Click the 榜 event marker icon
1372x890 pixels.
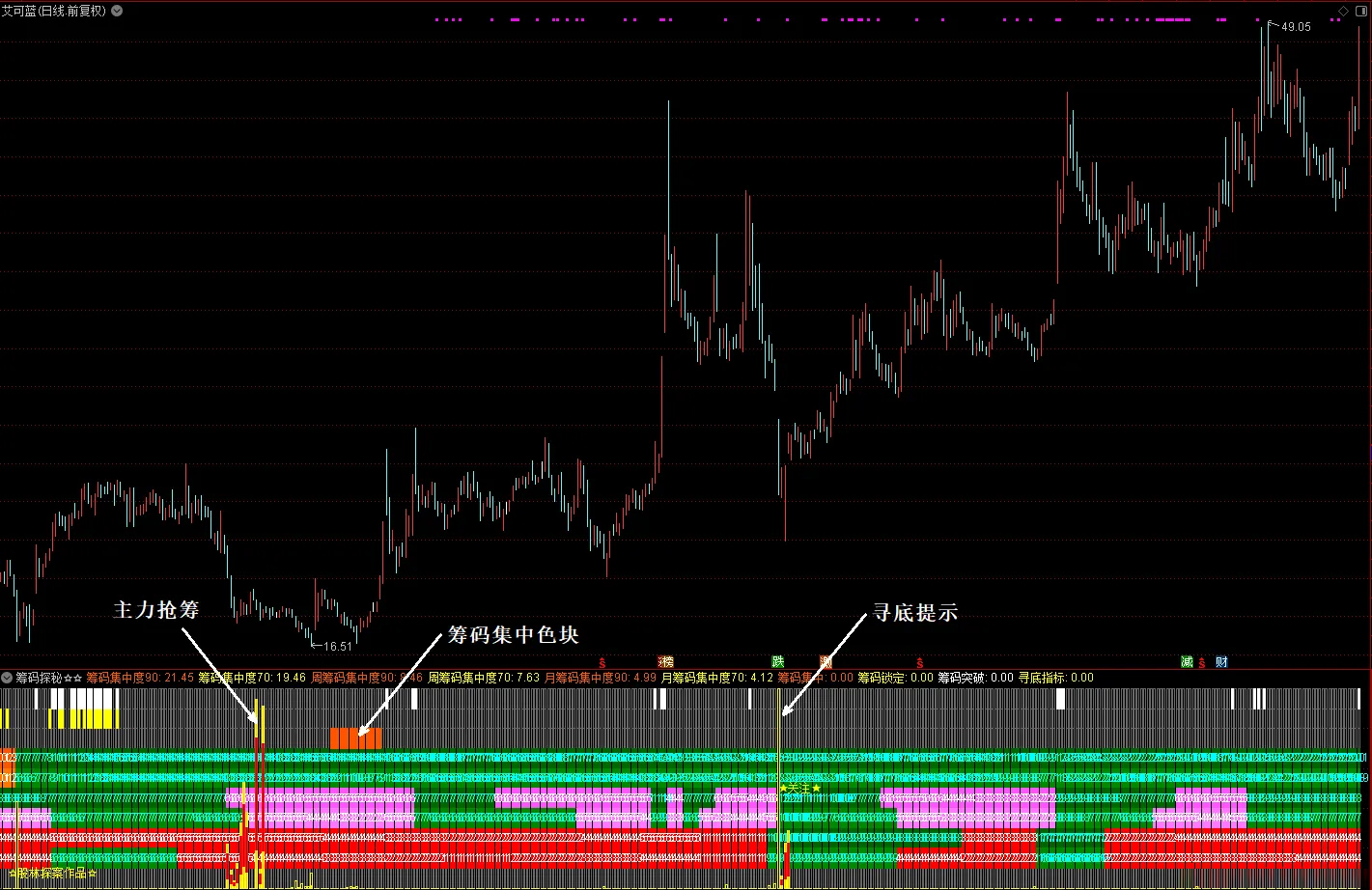pyautogui.click(x=666, y=662)
